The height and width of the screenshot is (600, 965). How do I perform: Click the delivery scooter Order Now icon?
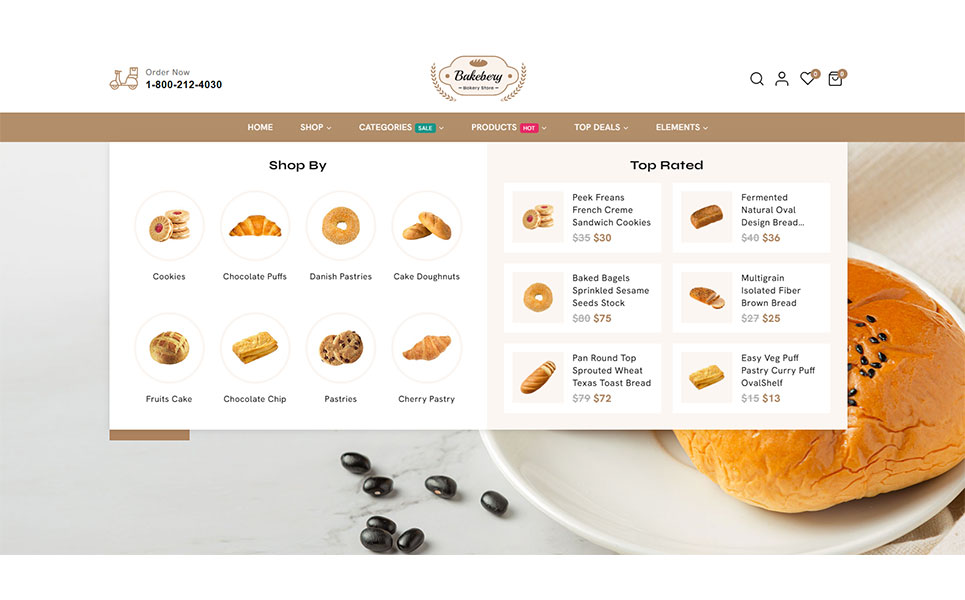coord(124,79)
